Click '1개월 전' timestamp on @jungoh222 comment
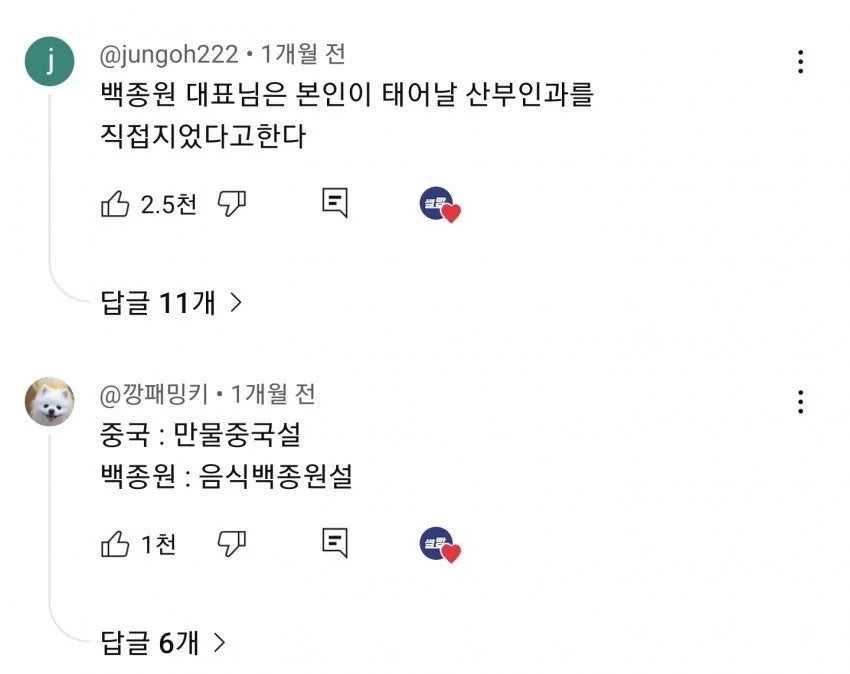Screen dimensions: 850x674 pos(303,54)
